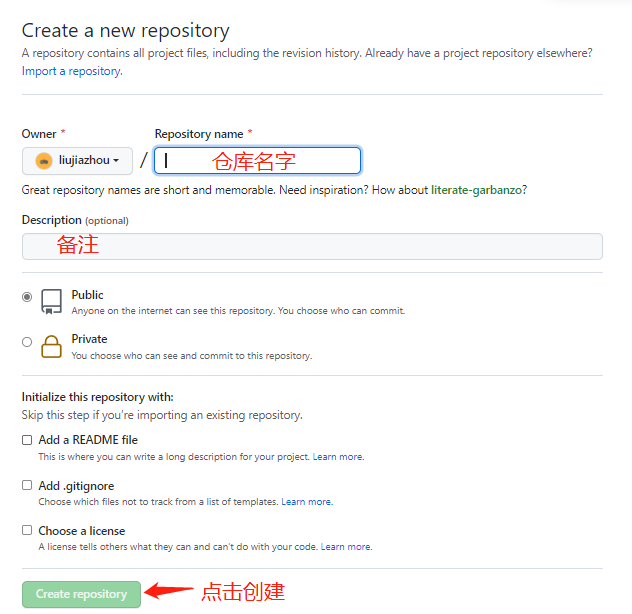Focus the Description text field
This screenshot has height=614, width=632.
pyautogui.click(x=312, y=246)
